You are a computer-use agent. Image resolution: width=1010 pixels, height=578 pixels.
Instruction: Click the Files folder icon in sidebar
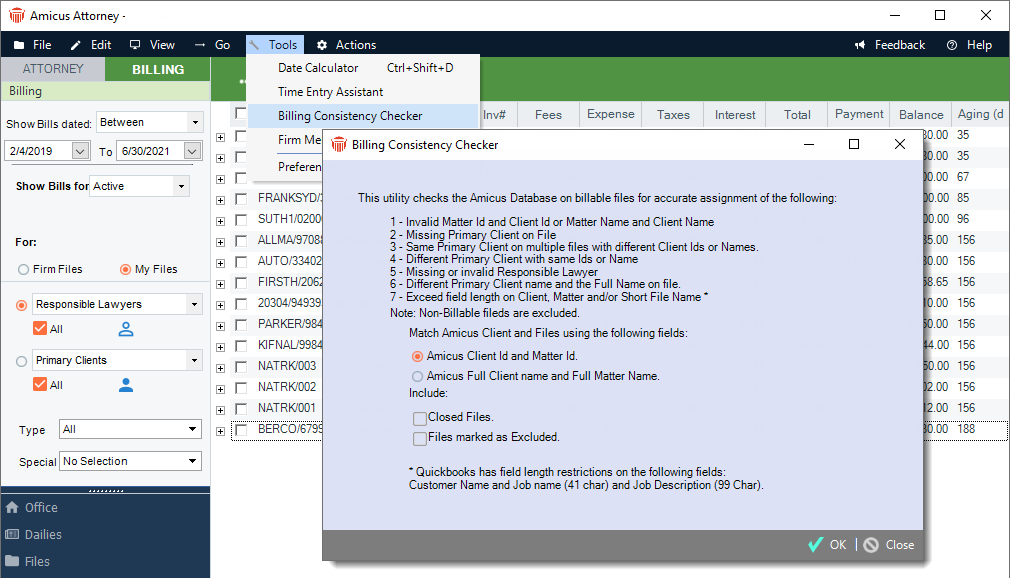(12, 561)
